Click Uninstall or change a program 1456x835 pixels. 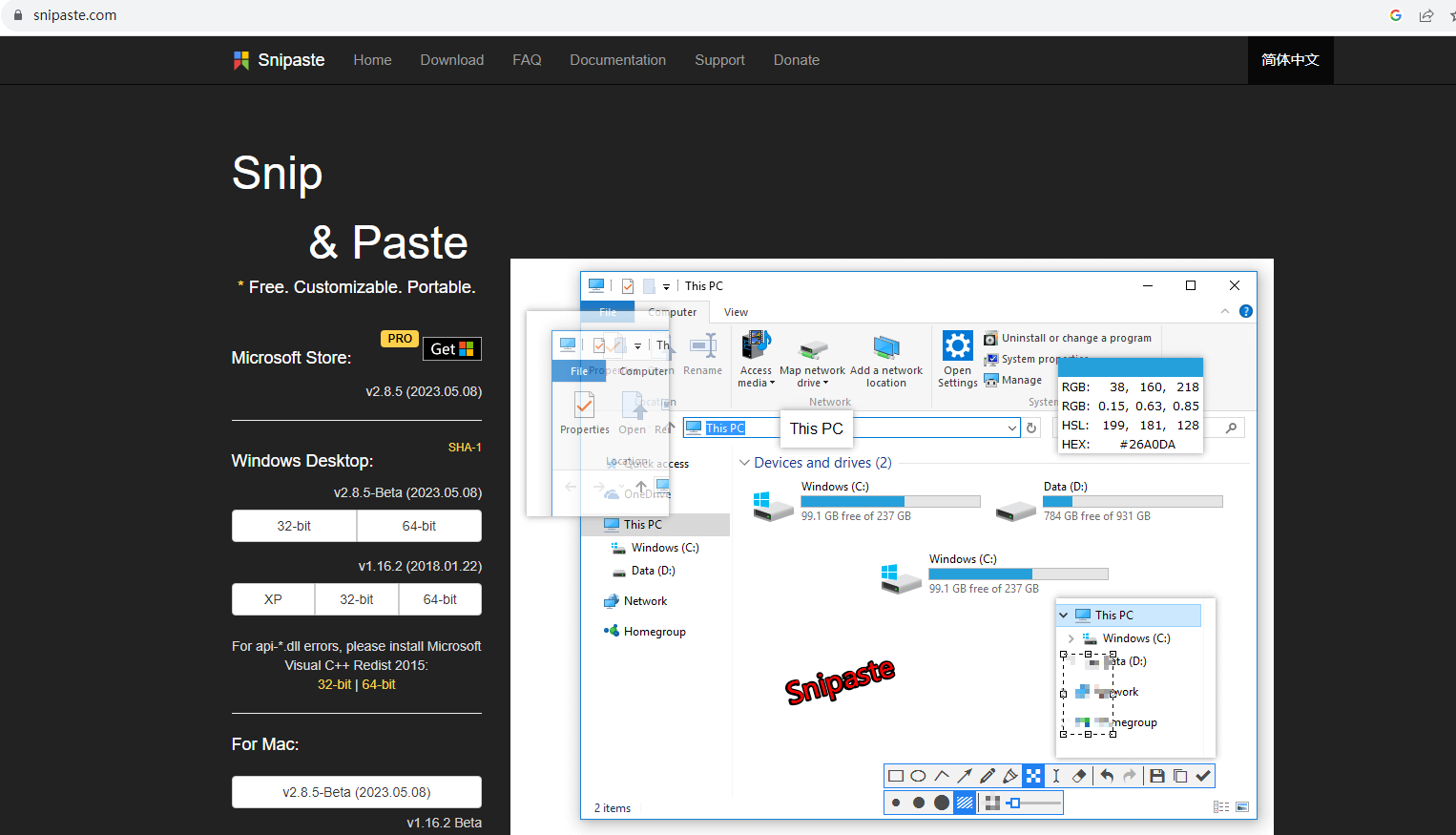(1068, 338)
